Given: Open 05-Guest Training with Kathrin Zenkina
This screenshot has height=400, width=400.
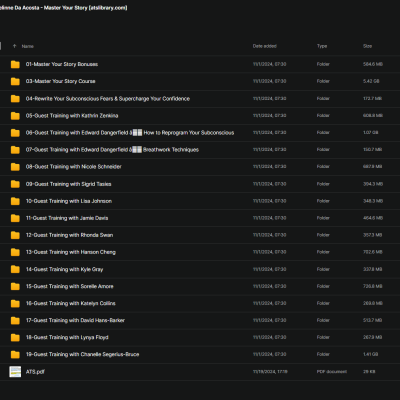Looking at the screenshot, I should pos(72,116).
